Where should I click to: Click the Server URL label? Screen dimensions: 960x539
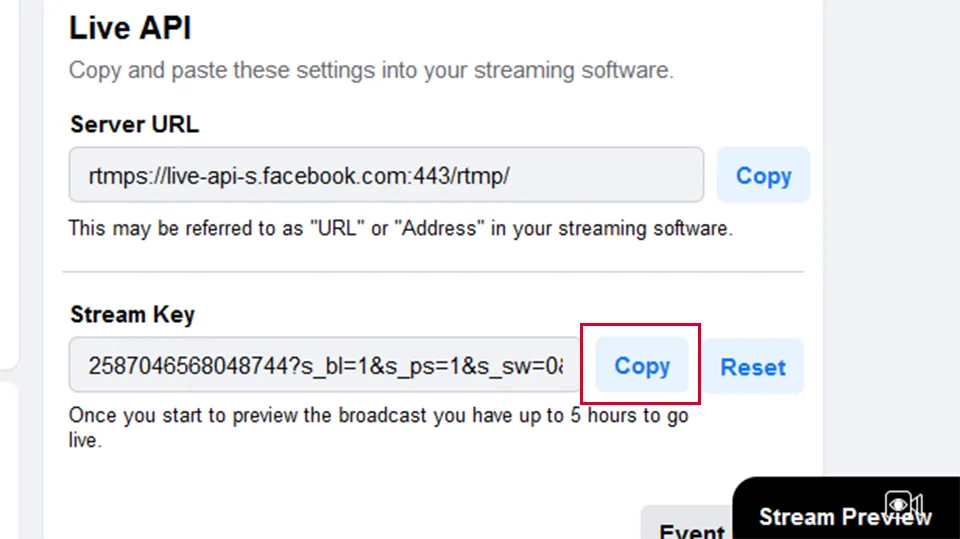[135, 124]
